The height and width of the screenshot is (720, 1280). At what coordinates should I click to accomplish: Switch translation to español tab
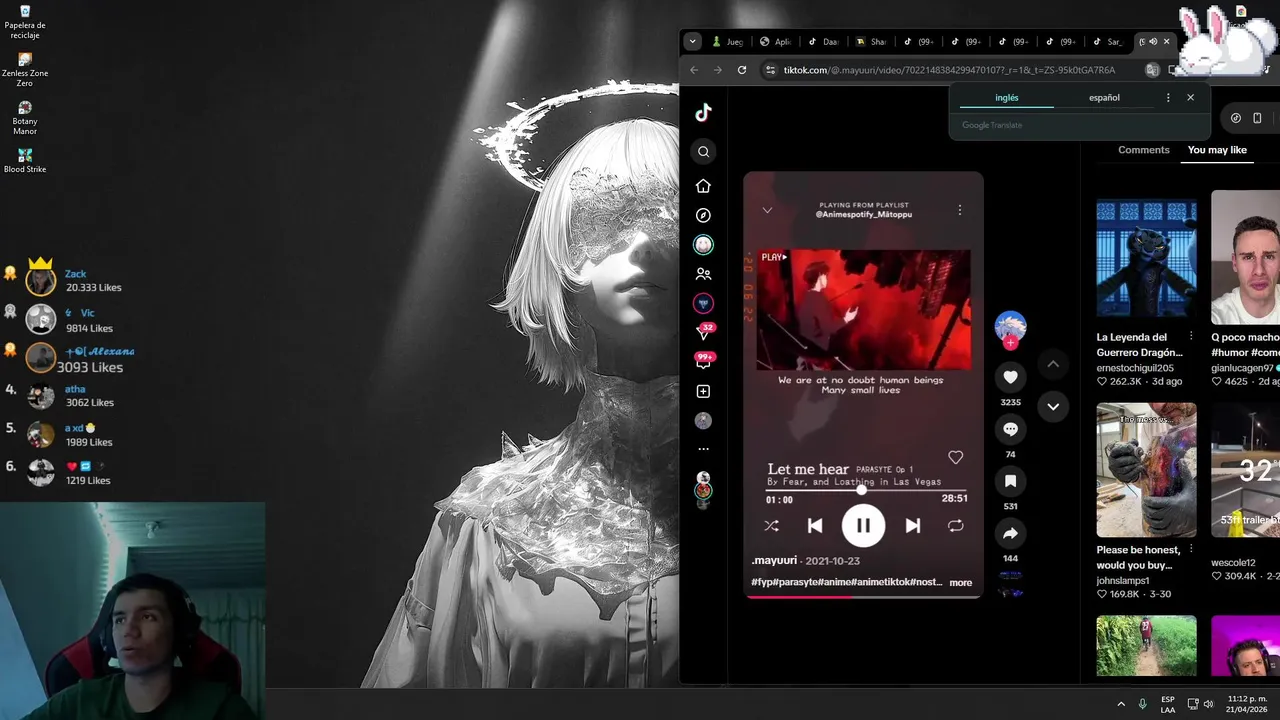(x=1104, y=98)
